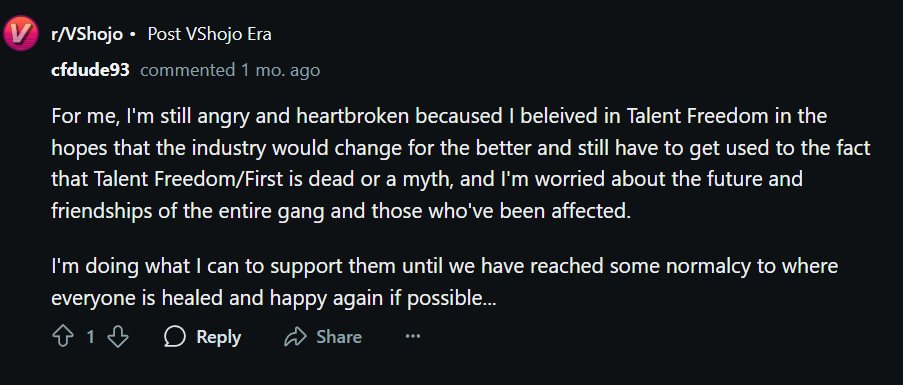View the cfdude93 user profile
The height and width of the screenshot is (385, 903).
[90, 71]
